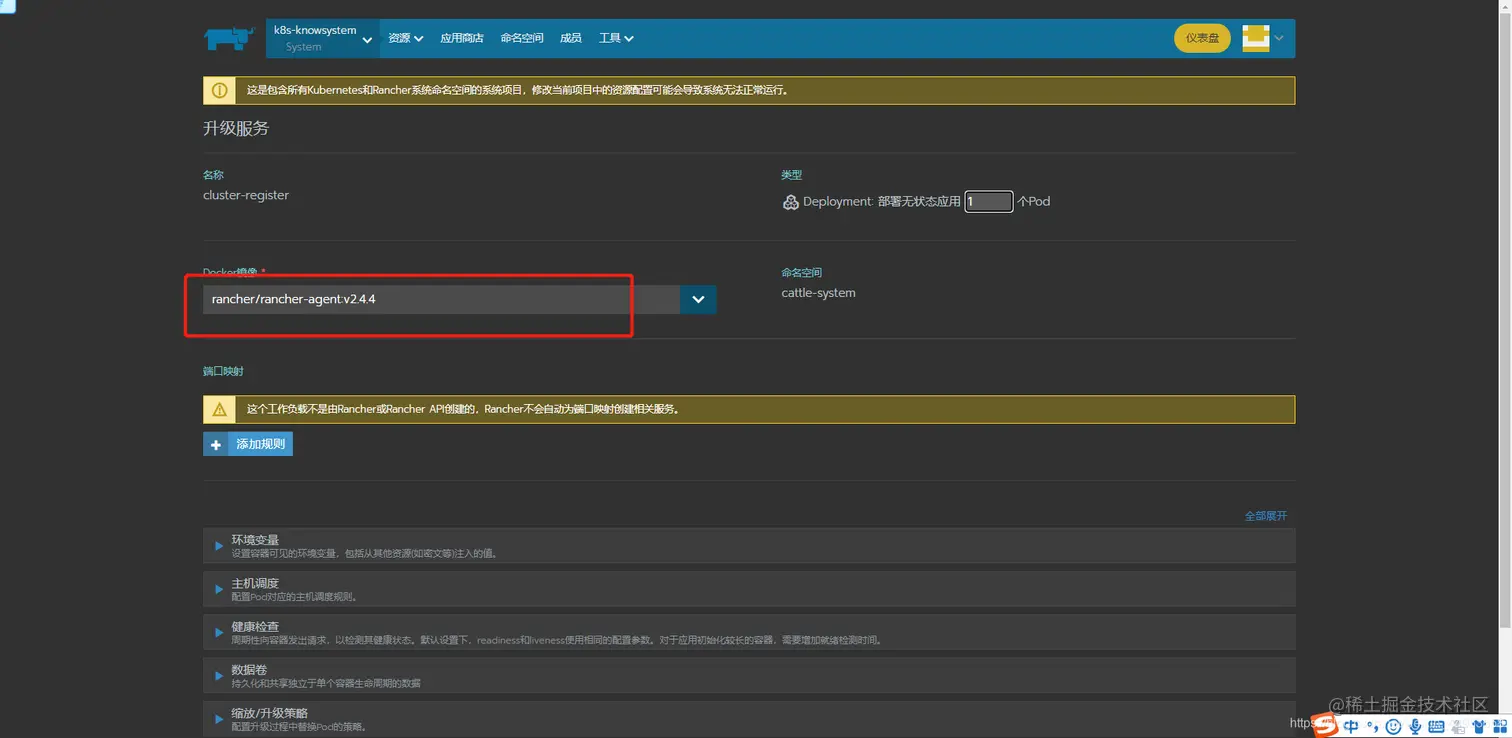Open the Docker image dropdown arrow
Image resolution: width=1512 pixels, height=738 pixels.
698,299
